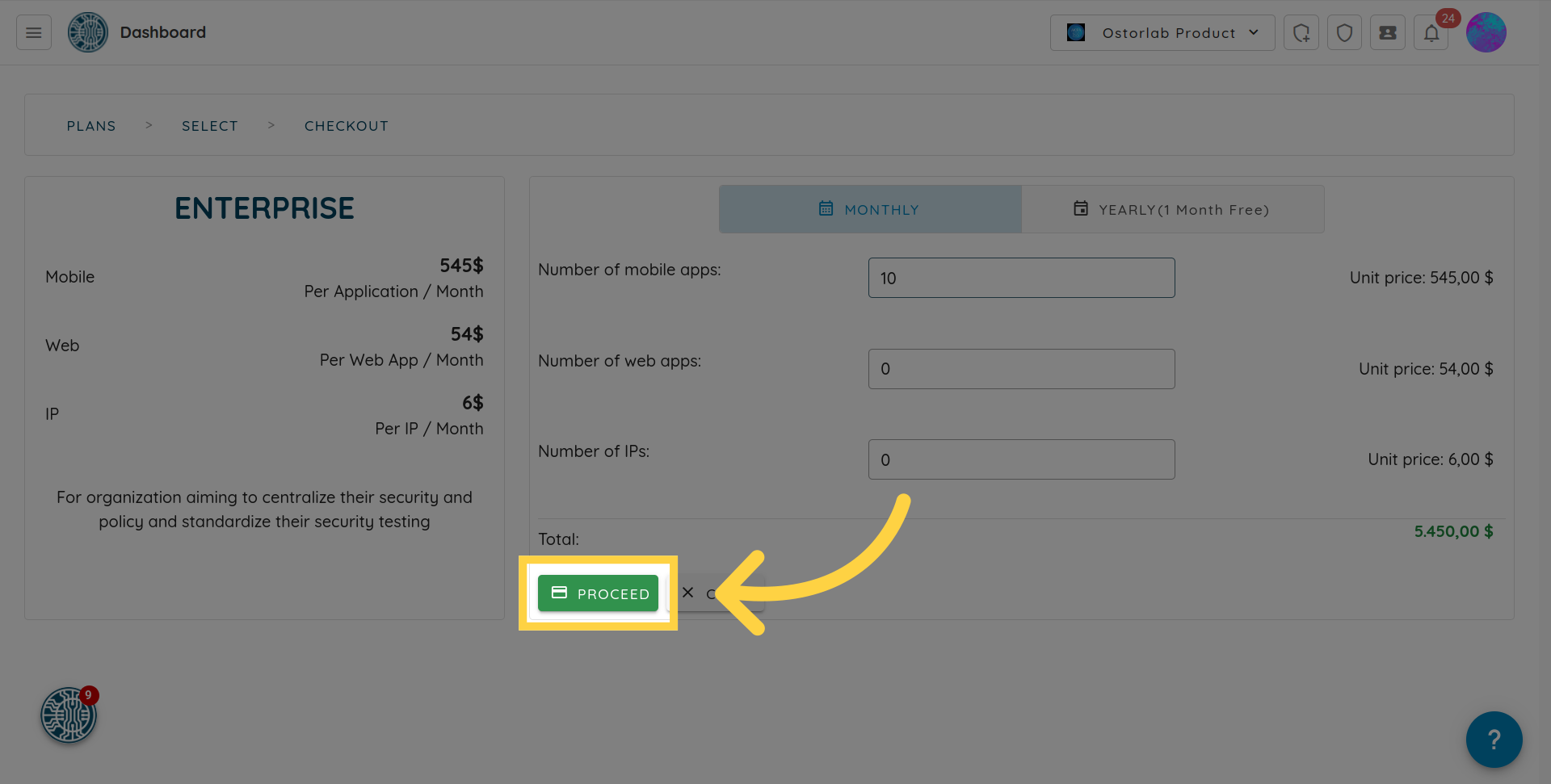The height and width of the screenshot is (784, 1551).
Task: Focus the Number of mobile apps field
Action: coord(1021,278)
